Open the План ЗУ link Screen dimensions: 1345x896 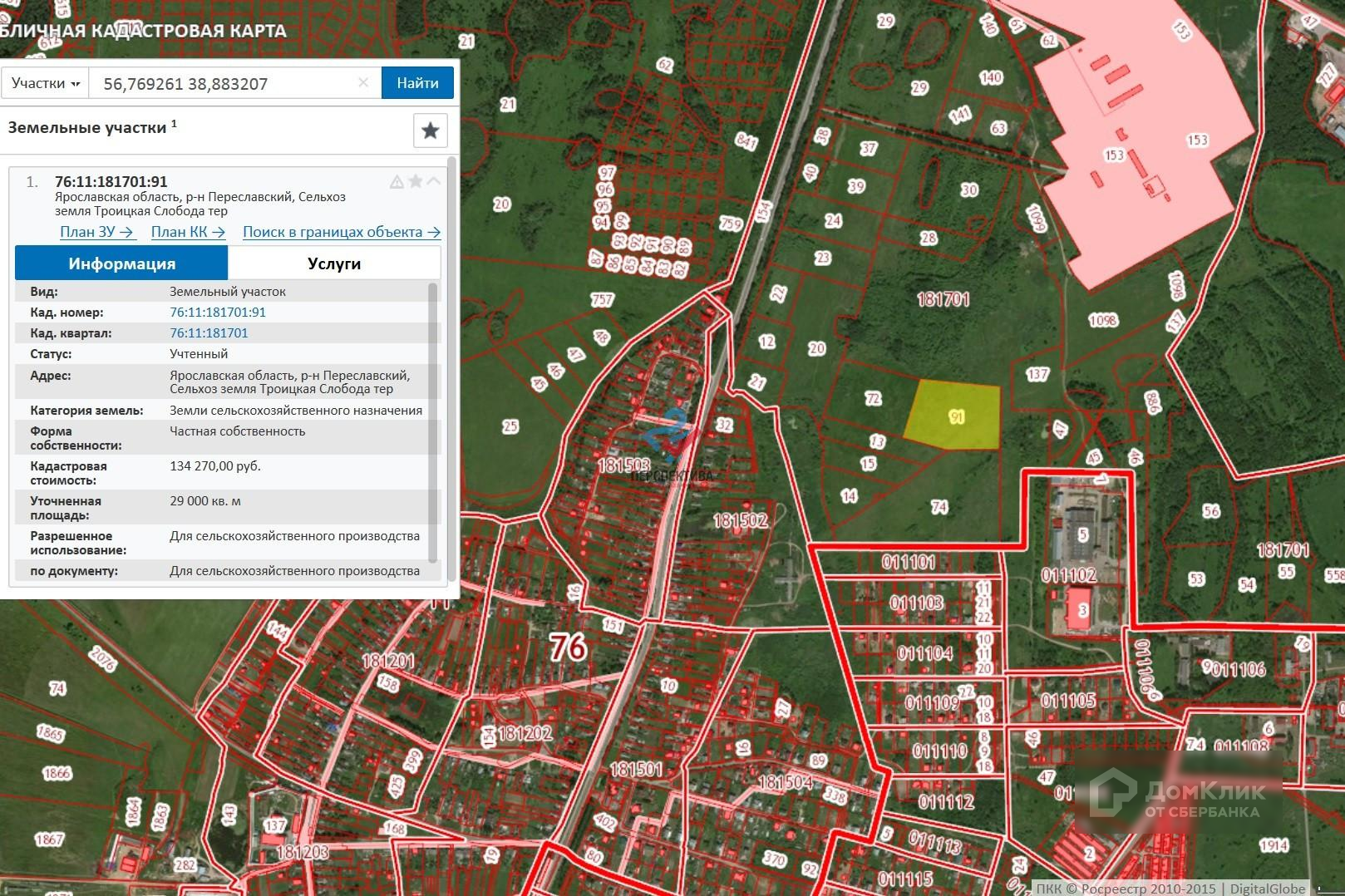point(96,232)
